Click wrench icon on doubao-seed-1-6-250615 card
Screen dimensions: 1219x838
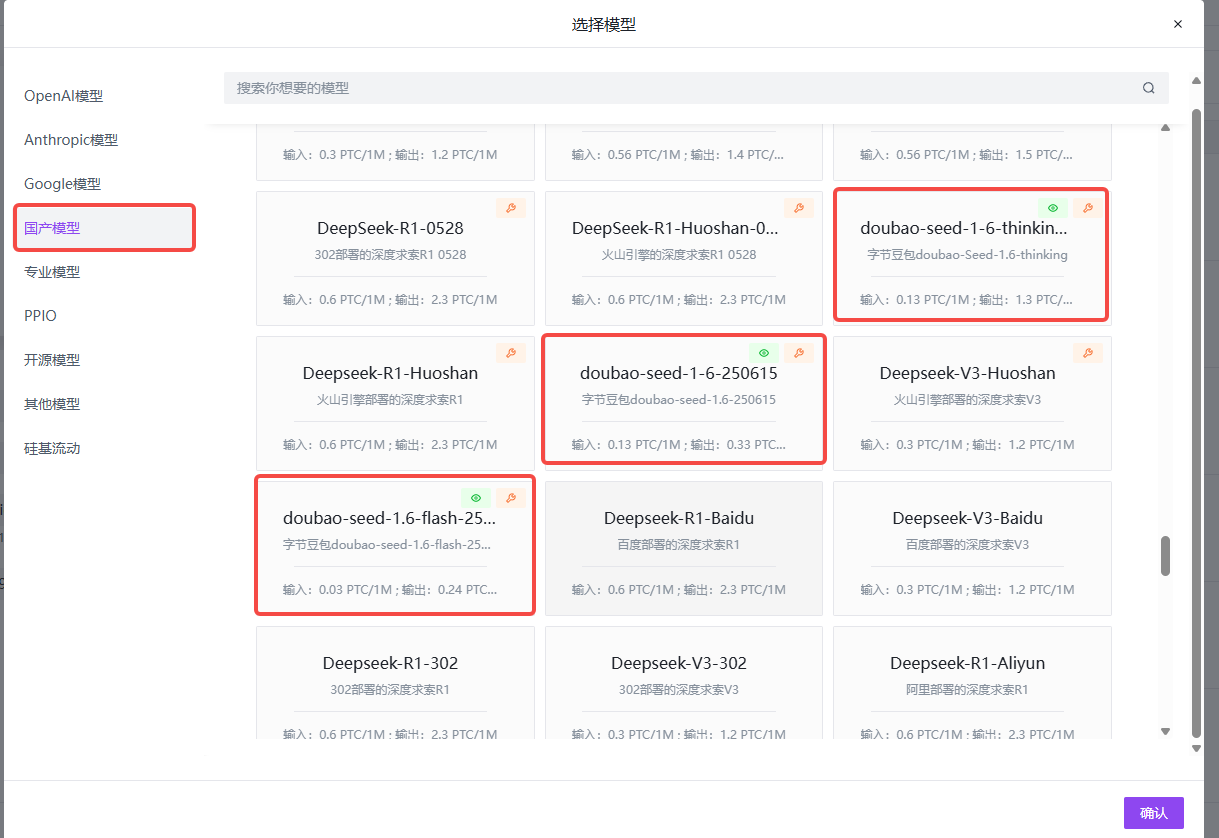pos(798,353)
